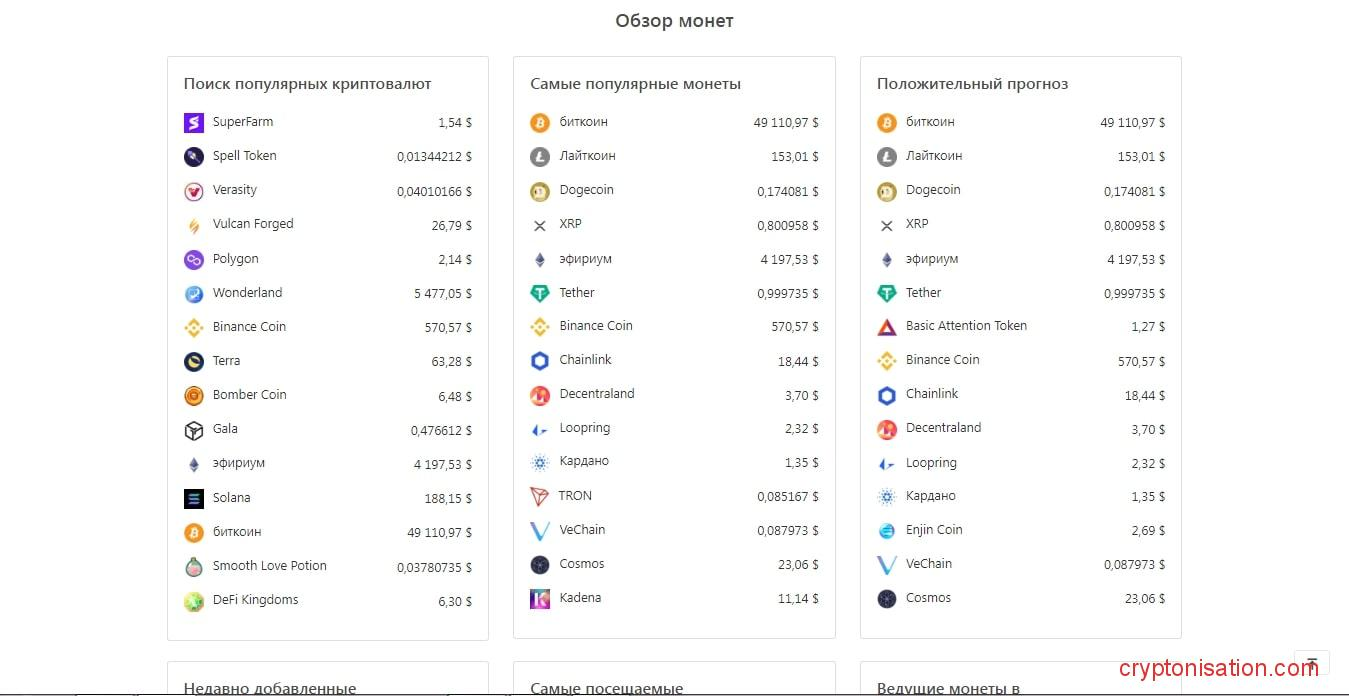Viewport: 1349px width, 696px height.
Task: Open Wonderland coin page
Action: click(247, 293)
